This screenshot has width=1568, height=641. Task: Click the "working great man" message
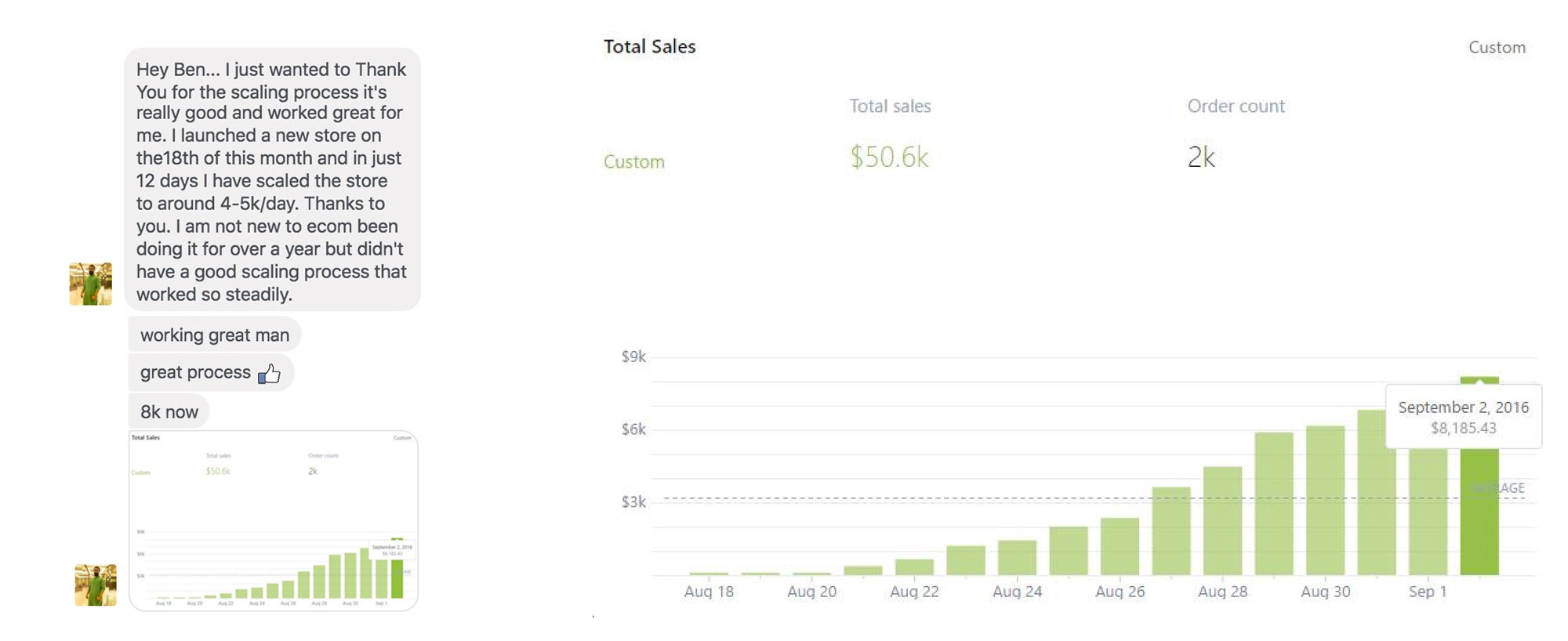(214, 335)
